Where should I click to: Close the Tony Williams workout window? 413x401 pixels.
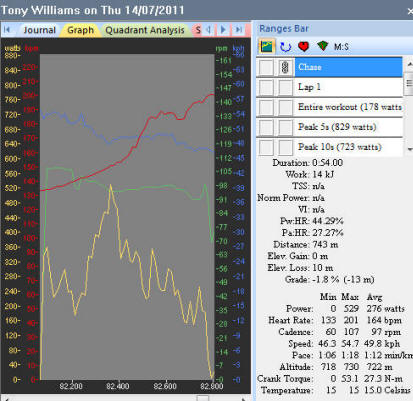(410, 11)
